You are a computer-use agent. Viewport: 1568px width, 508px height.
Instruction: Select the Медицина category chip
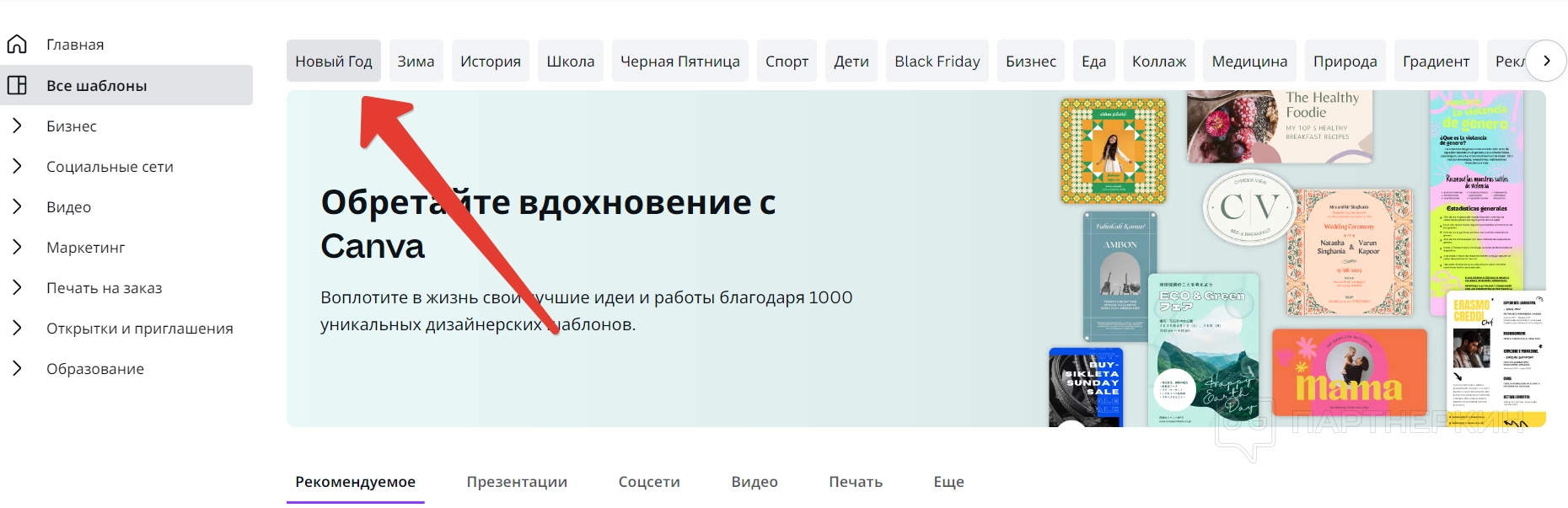click(x=1249, y=61)
